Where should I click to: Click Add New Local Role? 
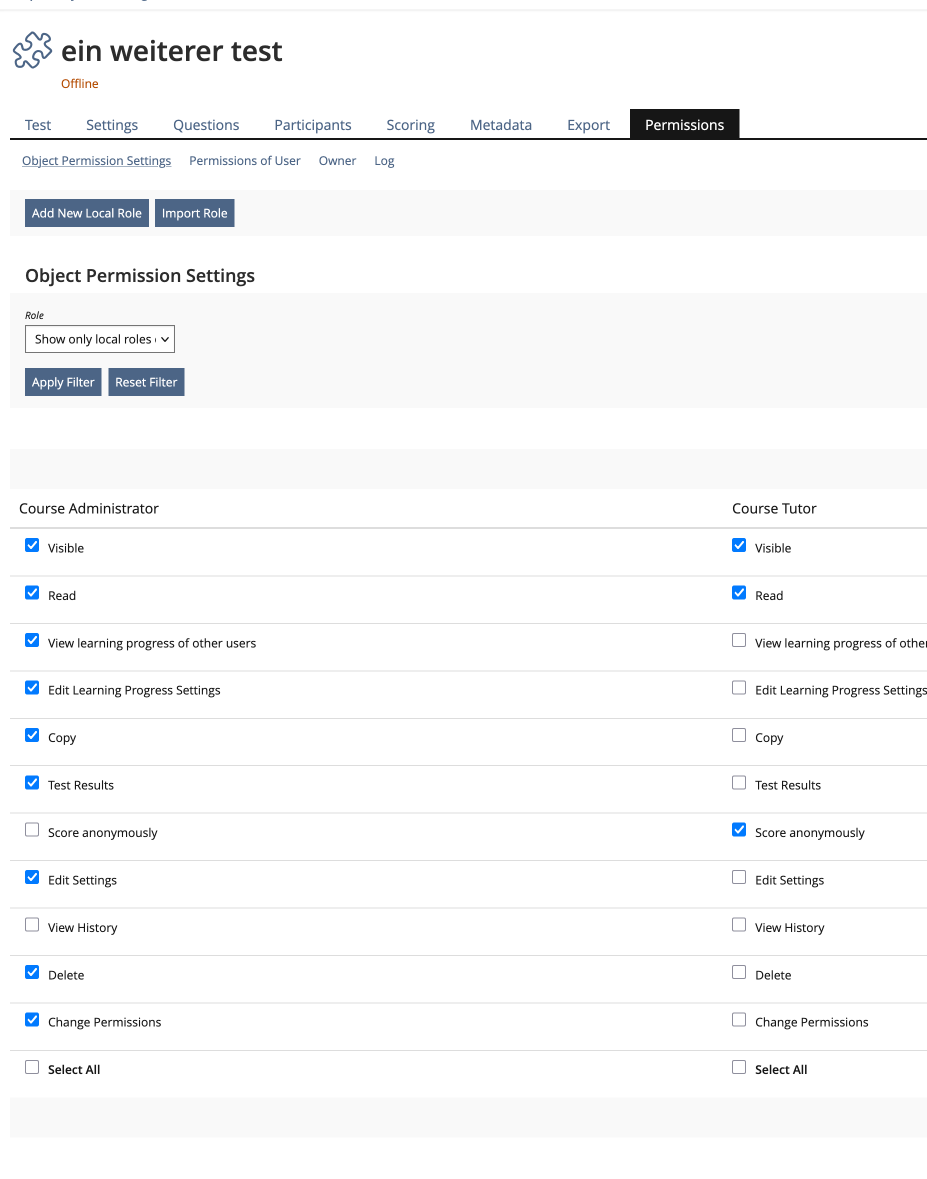[x=86, y=212]
